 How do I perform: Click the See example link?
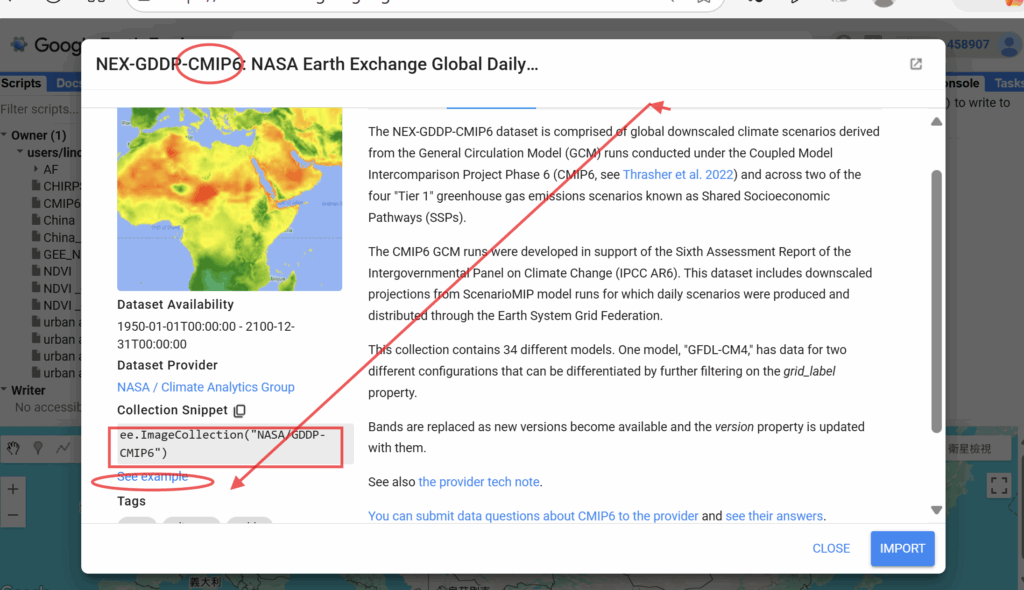(152, 477)
